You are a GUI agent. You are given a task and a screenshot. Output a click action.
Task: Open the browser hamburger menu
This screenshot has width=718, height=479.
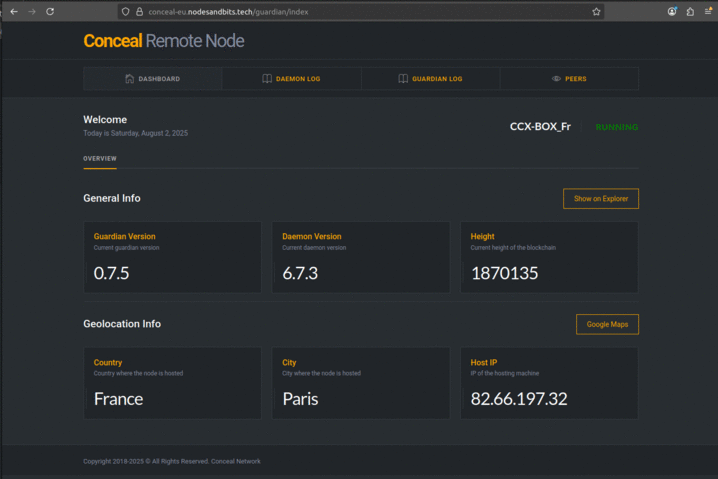(x=707, y=11)
